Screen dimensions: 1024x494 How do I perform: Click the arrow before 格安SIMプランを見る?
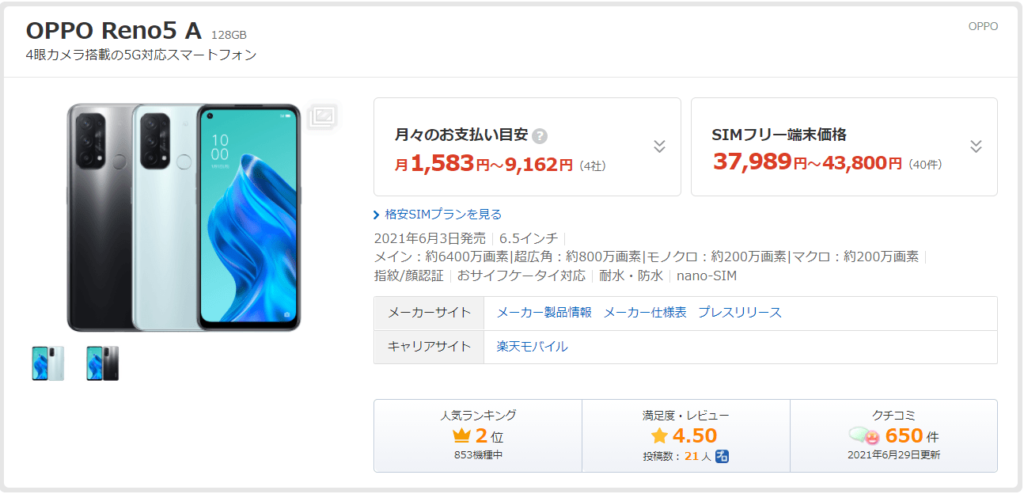(x=376, y=215)
